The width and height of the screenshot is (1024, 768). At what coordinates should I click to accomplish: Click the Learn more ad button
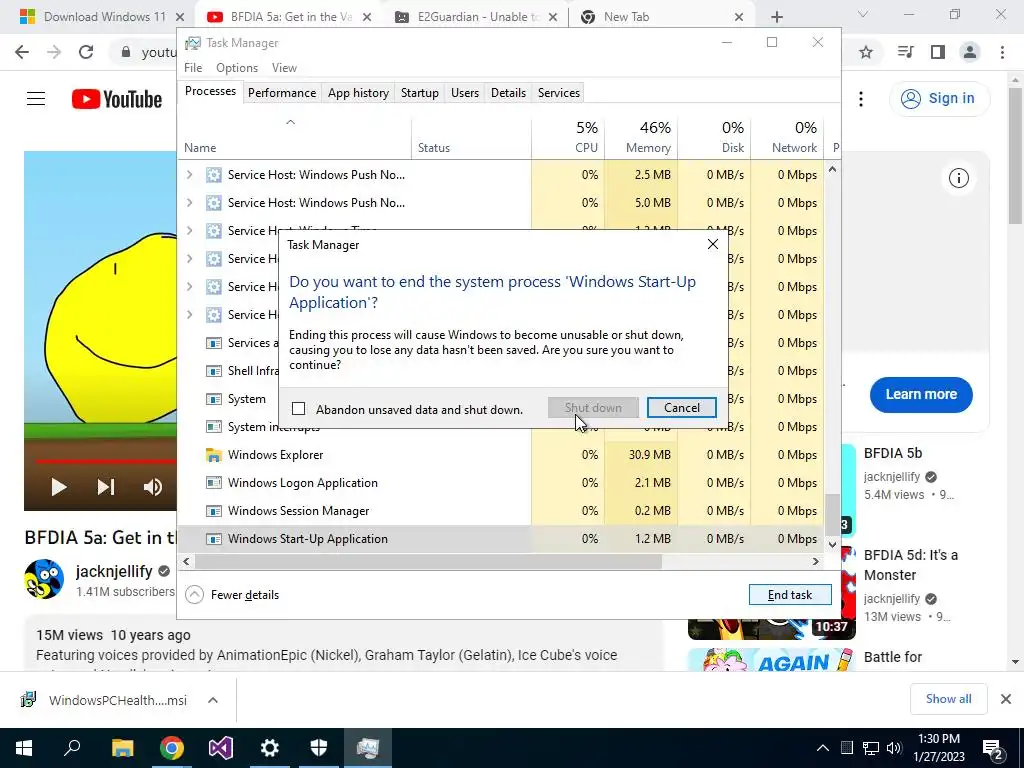921,394
